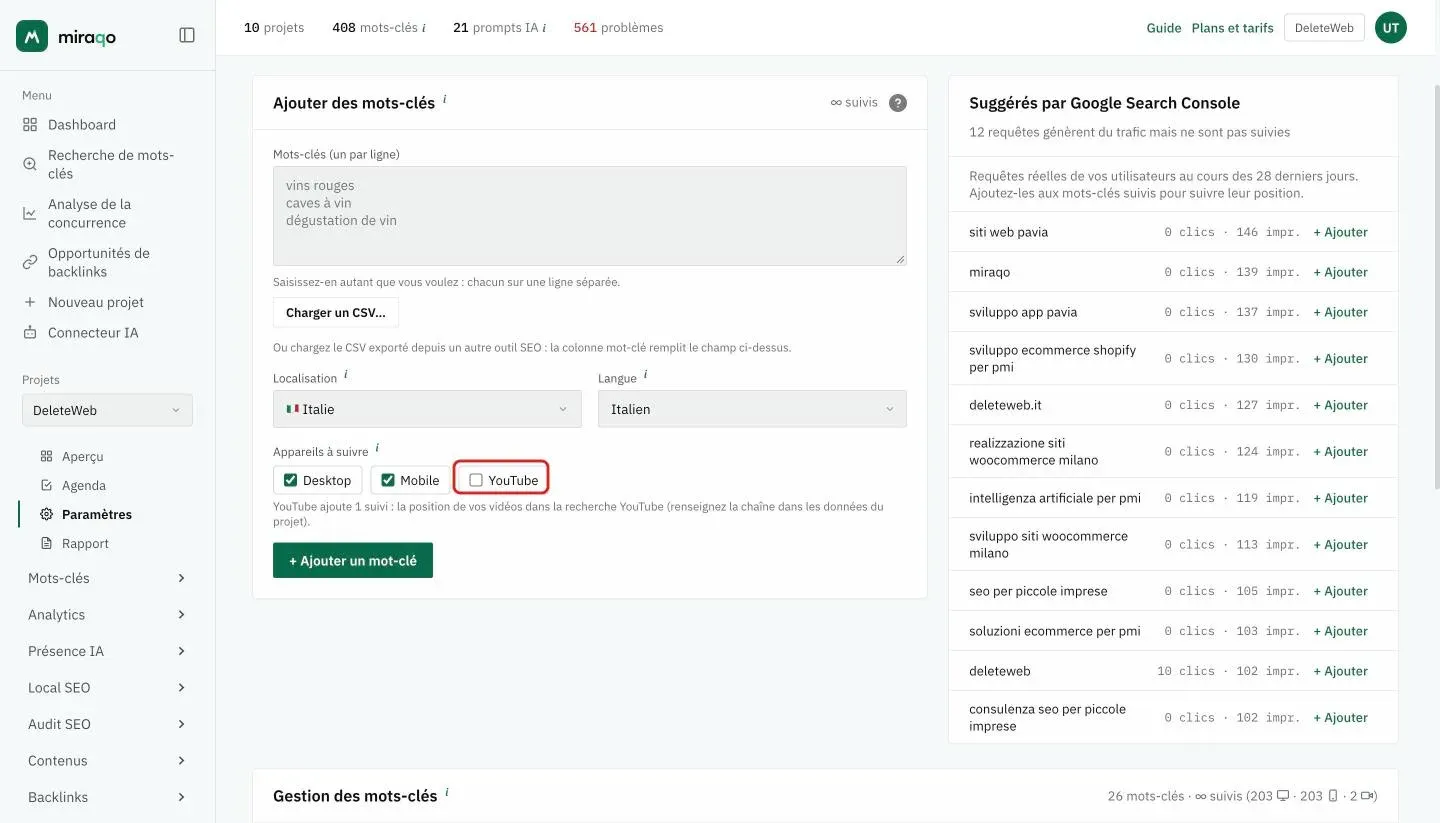Image resolution: width=1440 pixels, height=823 pixels.
Task: Expand the Backlinks sidebar section
Action: point(107,797)
